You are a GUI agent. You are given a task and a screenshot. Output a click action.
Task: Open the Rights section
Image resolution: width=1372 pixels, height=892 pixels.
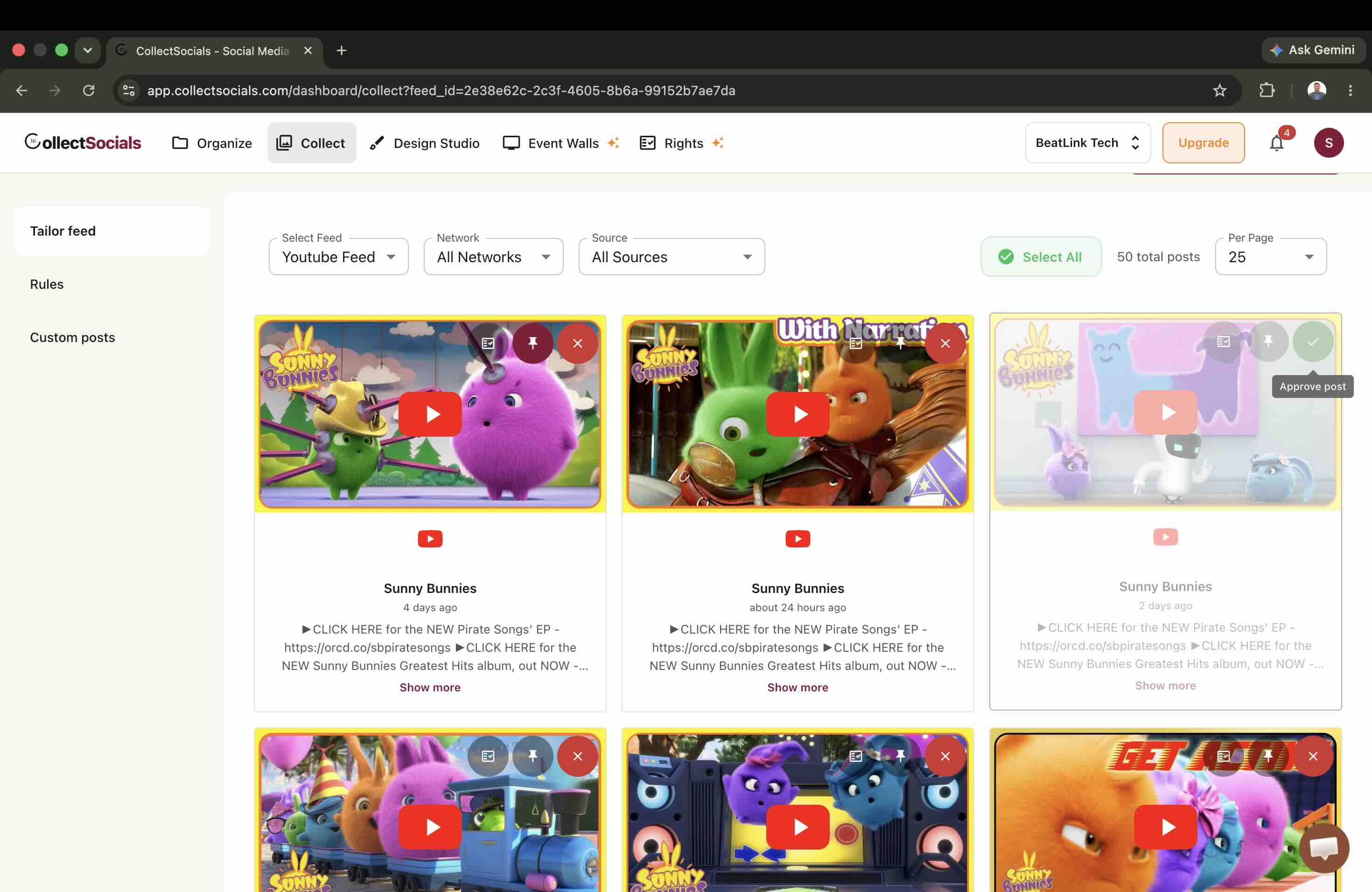coord(681,143)
